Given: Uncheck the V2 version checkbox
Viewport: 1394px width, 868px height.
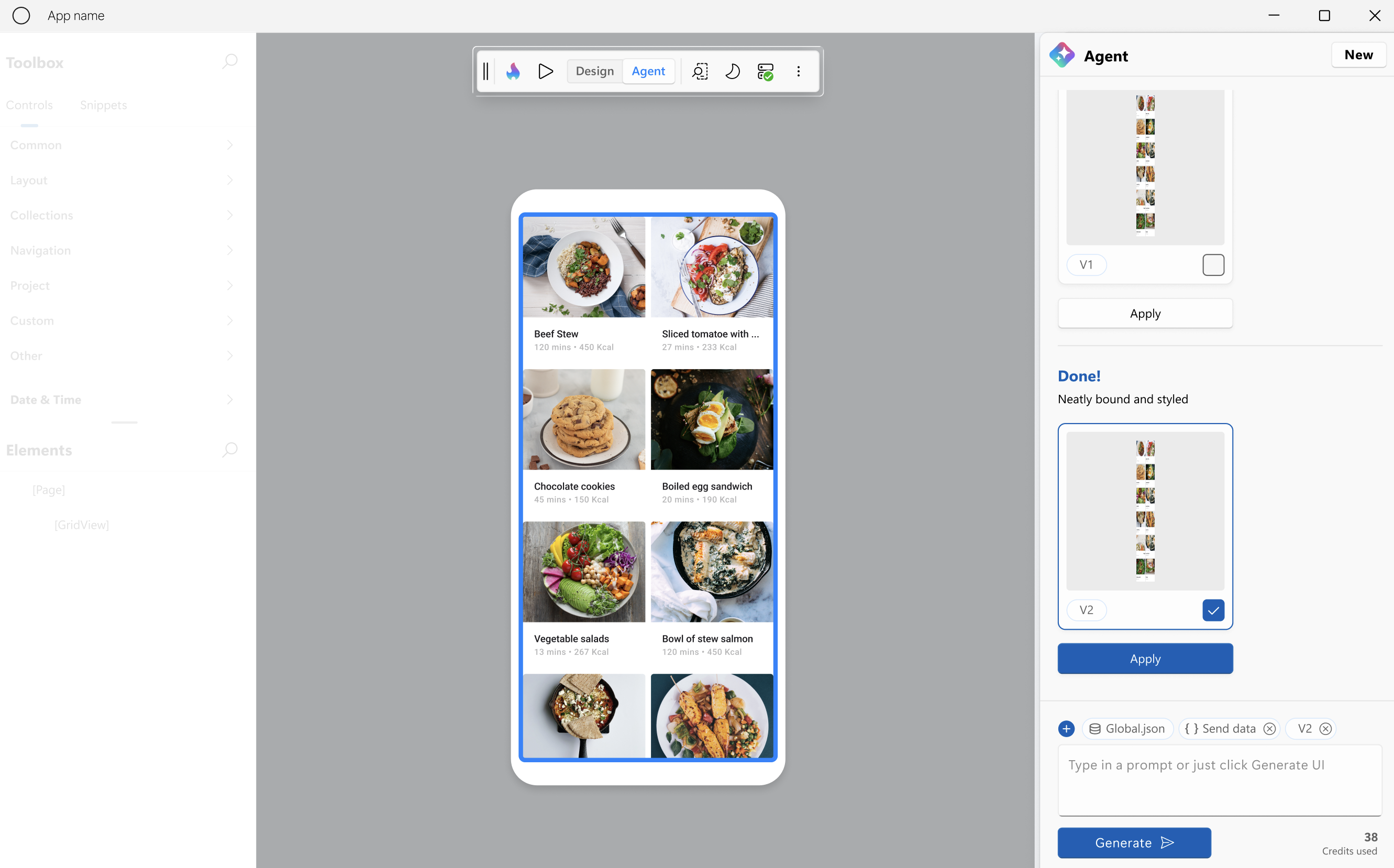Looking at the screenshot, I should click(1213, 610).
